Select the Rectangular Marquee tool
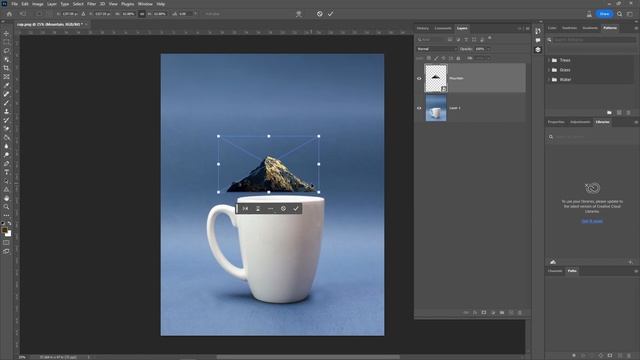640x360 pixels. point(6,42)
